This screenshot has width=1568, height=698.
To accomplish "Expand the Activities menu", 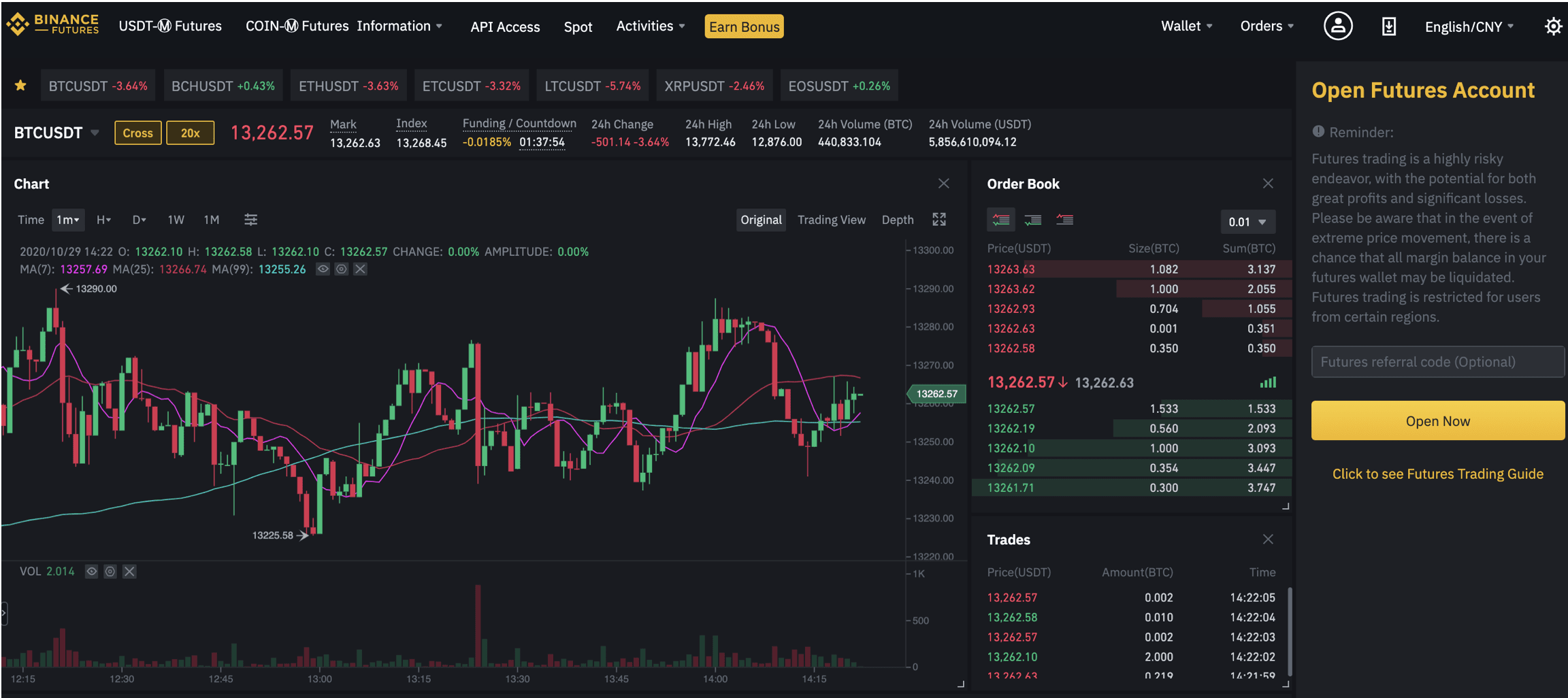I will click(x=650, y=26).
